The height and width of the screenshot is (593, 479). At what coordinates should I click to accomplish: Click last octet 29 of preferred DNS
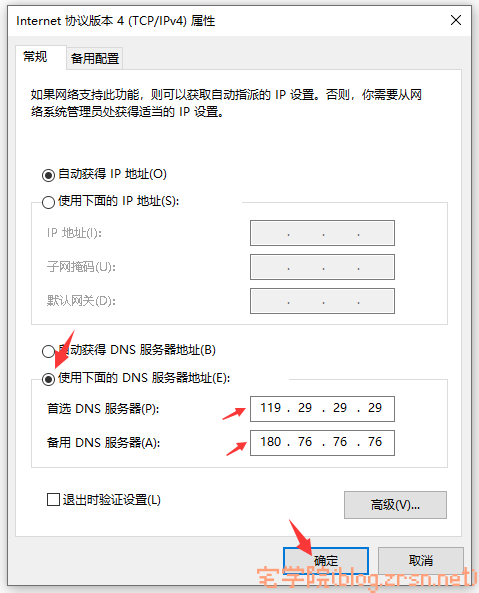375,408
